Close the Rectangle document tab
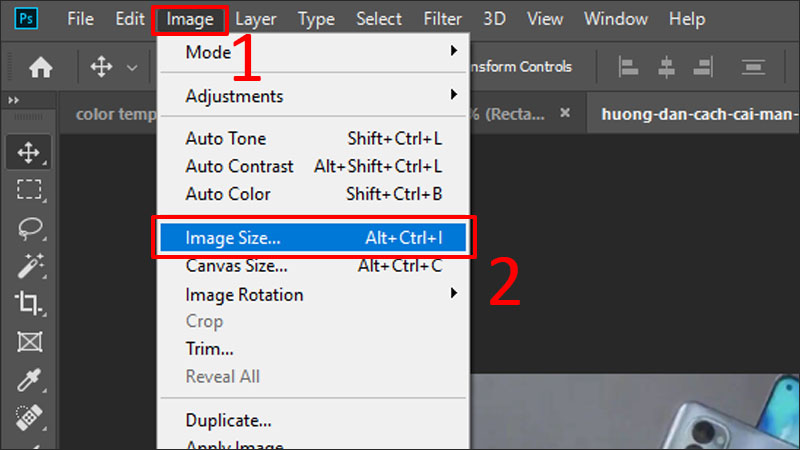This screenshot has height=450, width=800. coord(566,113)
